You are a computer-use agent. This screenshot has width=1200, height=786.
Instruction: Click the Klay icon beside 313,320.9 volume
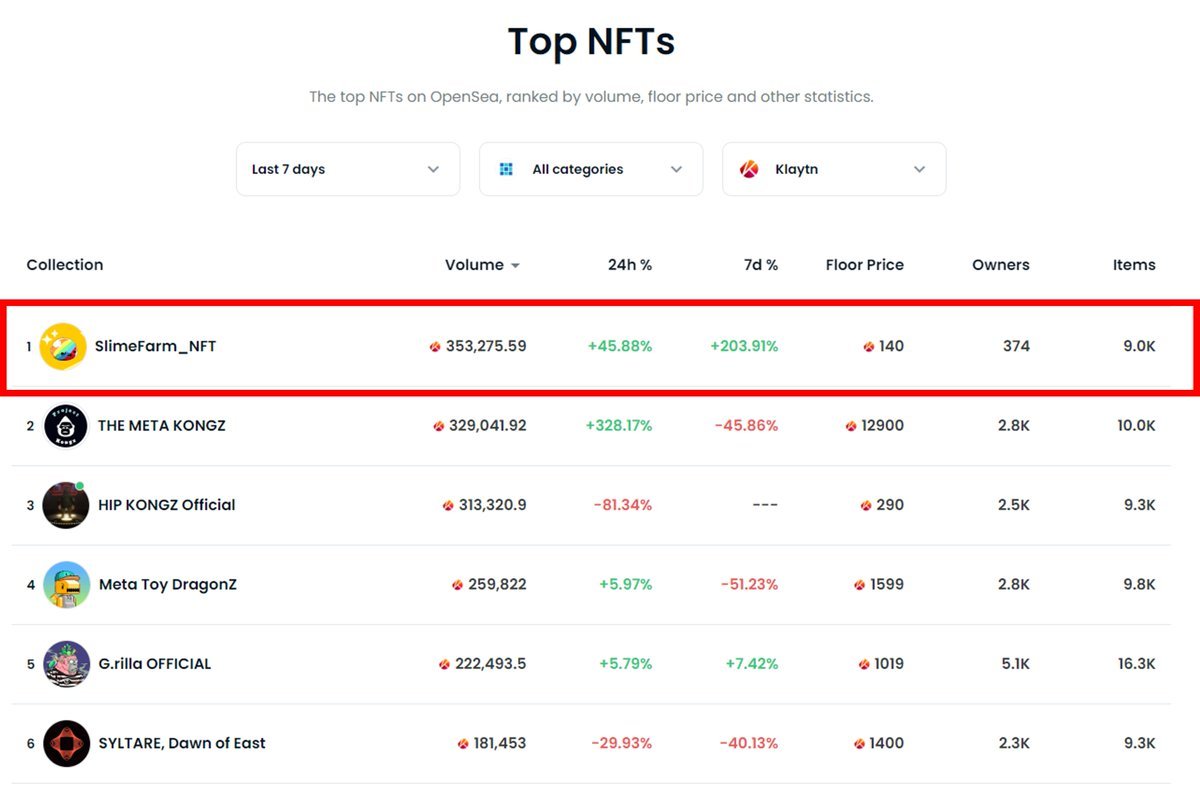pos(448,506)
